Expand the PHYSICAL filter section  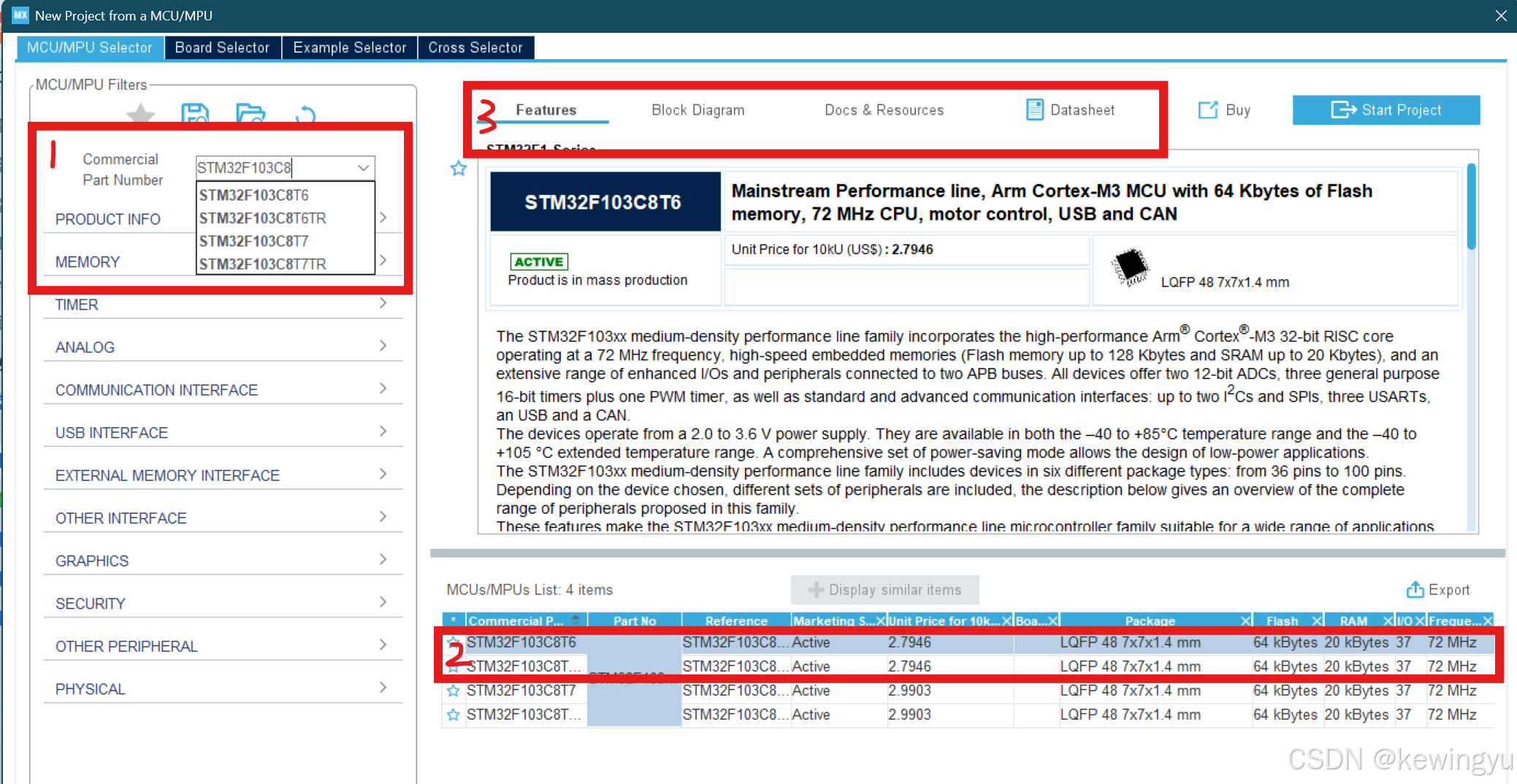click(x=223, y=688)
